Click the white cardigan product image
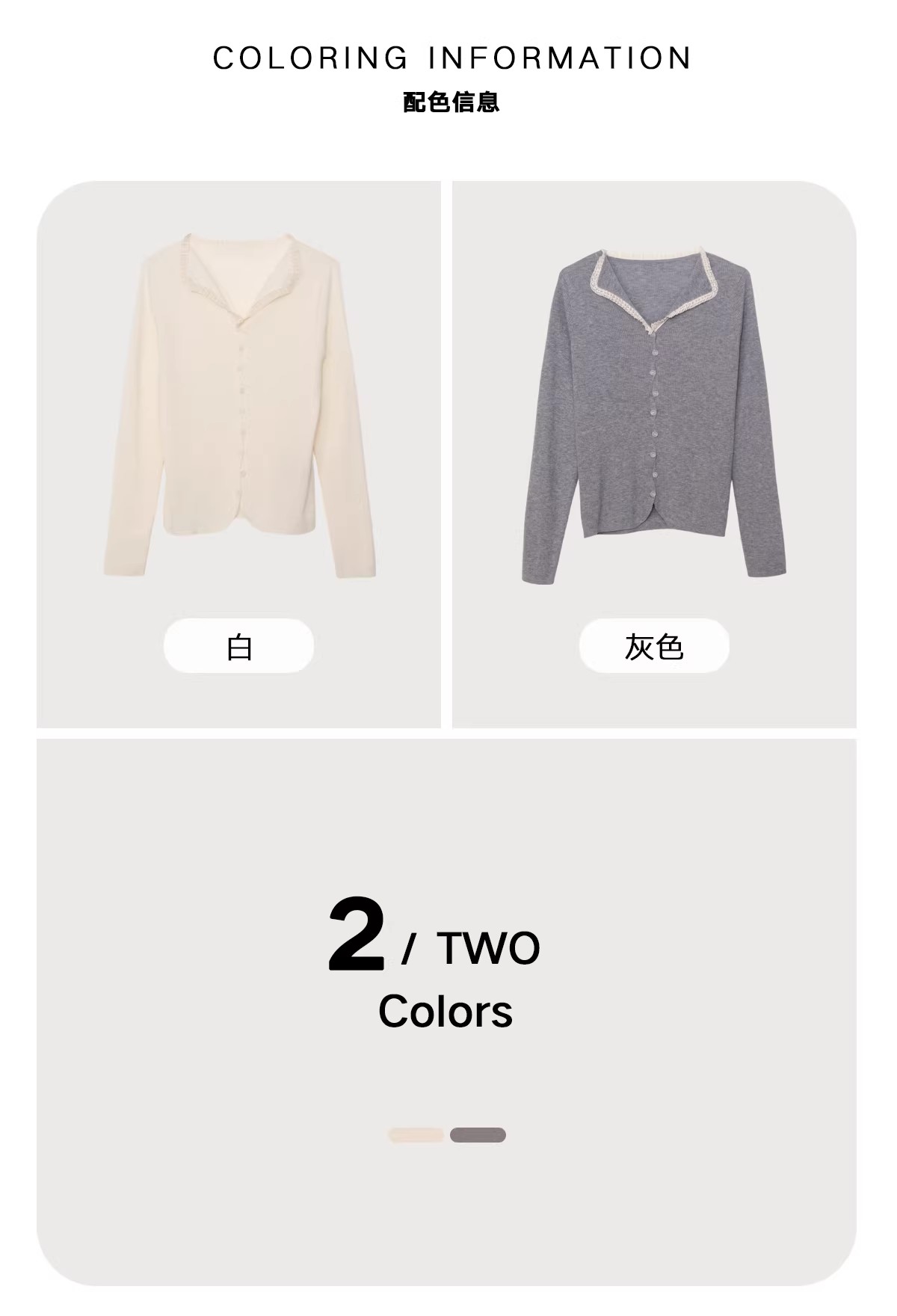The height and width of the screenshot is (1316, 897). coord(239,405)
